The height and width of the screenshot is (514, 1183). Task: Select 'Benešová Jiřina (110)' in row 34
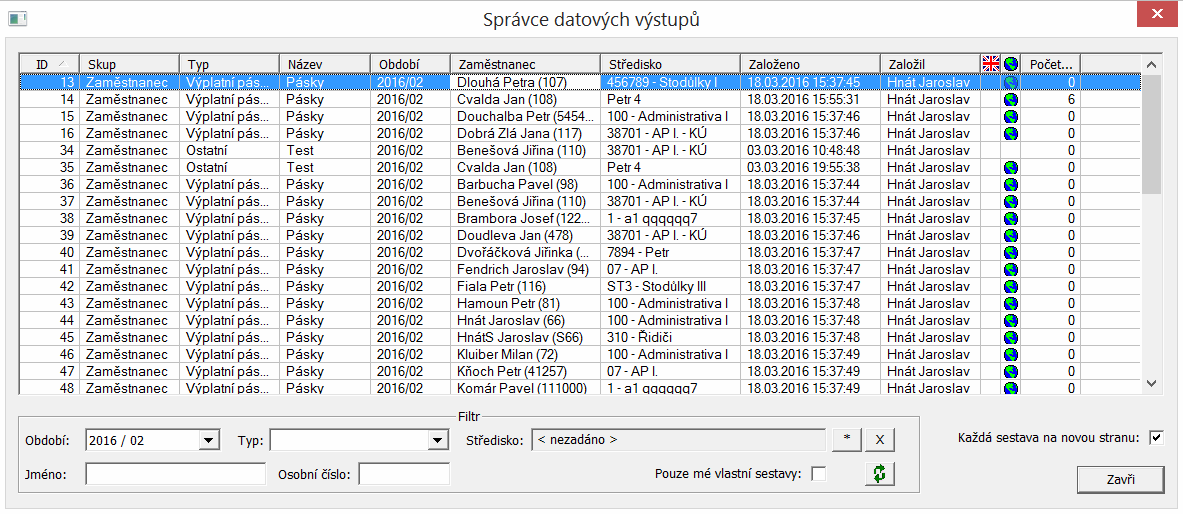click(525, 150)
